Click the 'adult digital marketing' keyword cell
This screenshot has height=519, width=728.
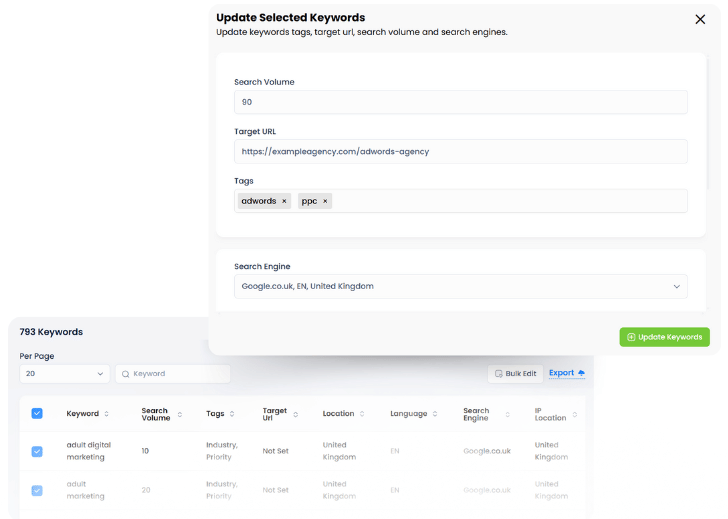pyautogui.click(x=89, y=451)
